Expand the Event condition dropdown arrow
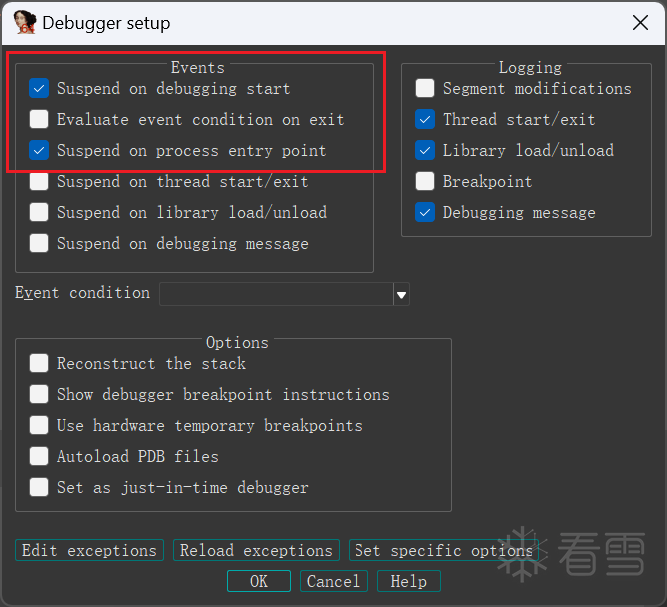 pyautogui.click(x=402, y=294)
